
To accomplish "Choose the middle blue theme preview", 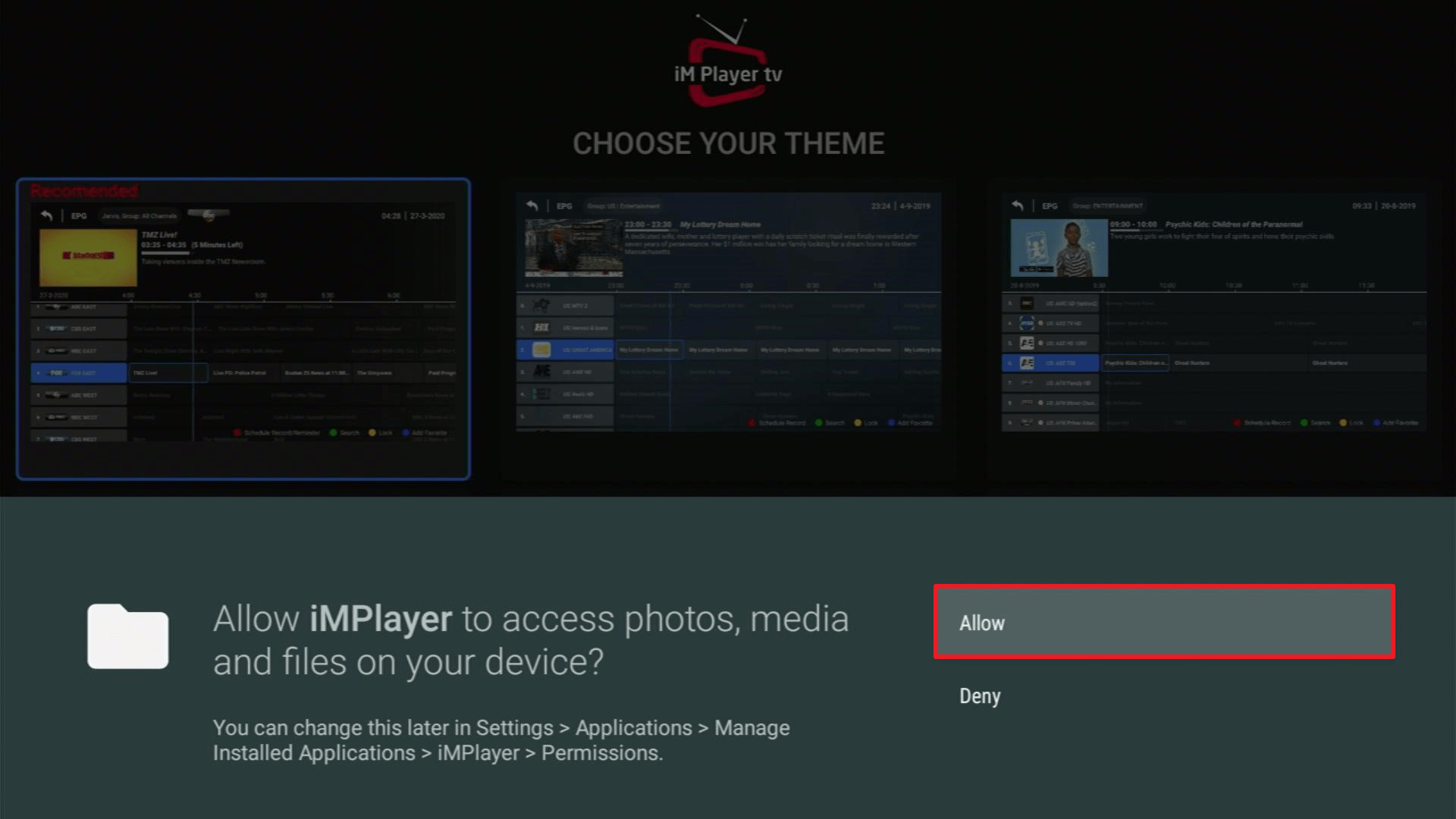I will 728,312.
